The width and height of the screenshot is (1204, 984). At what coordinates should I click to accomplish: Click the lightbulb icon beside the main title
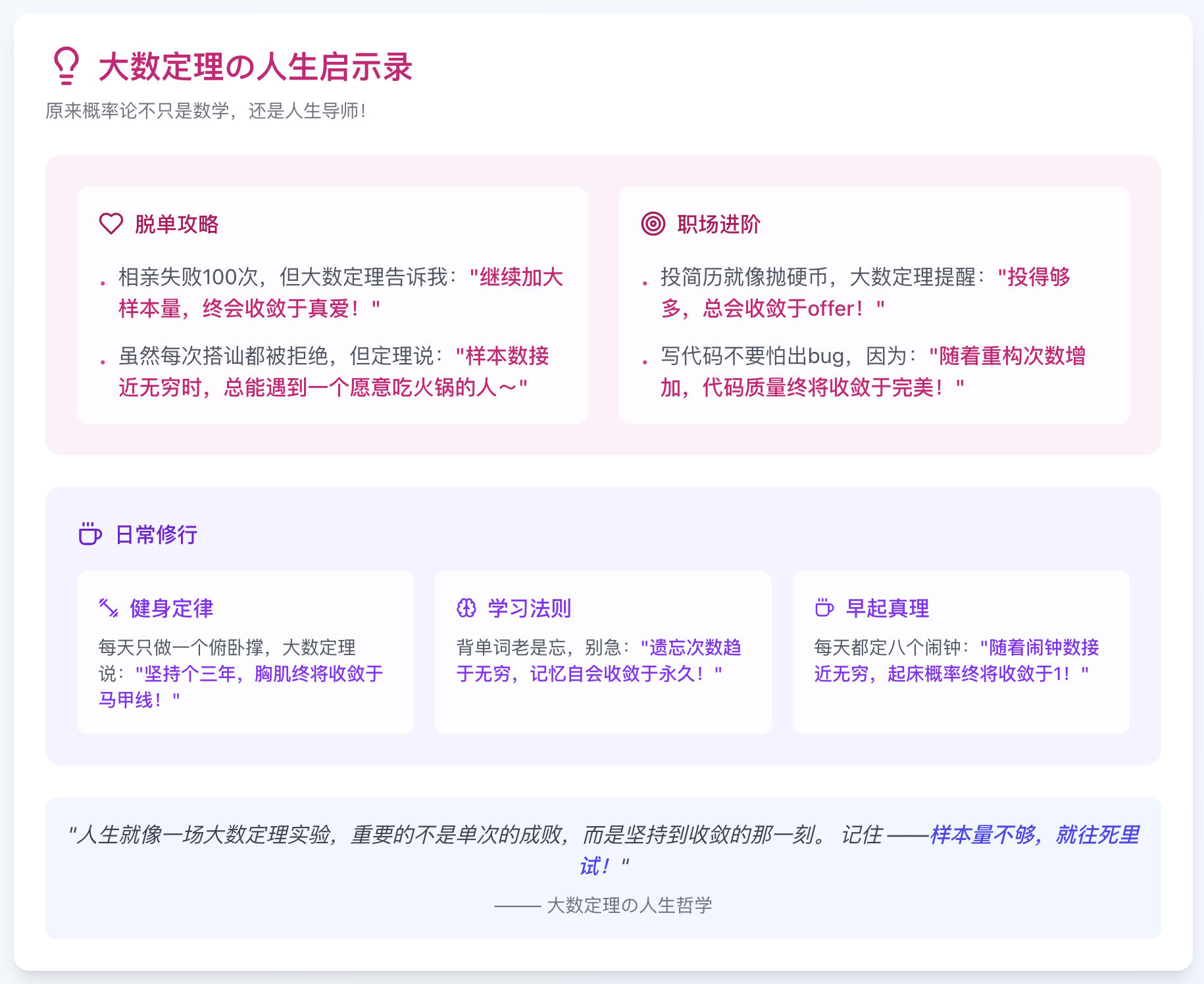[x=66, y=66]
